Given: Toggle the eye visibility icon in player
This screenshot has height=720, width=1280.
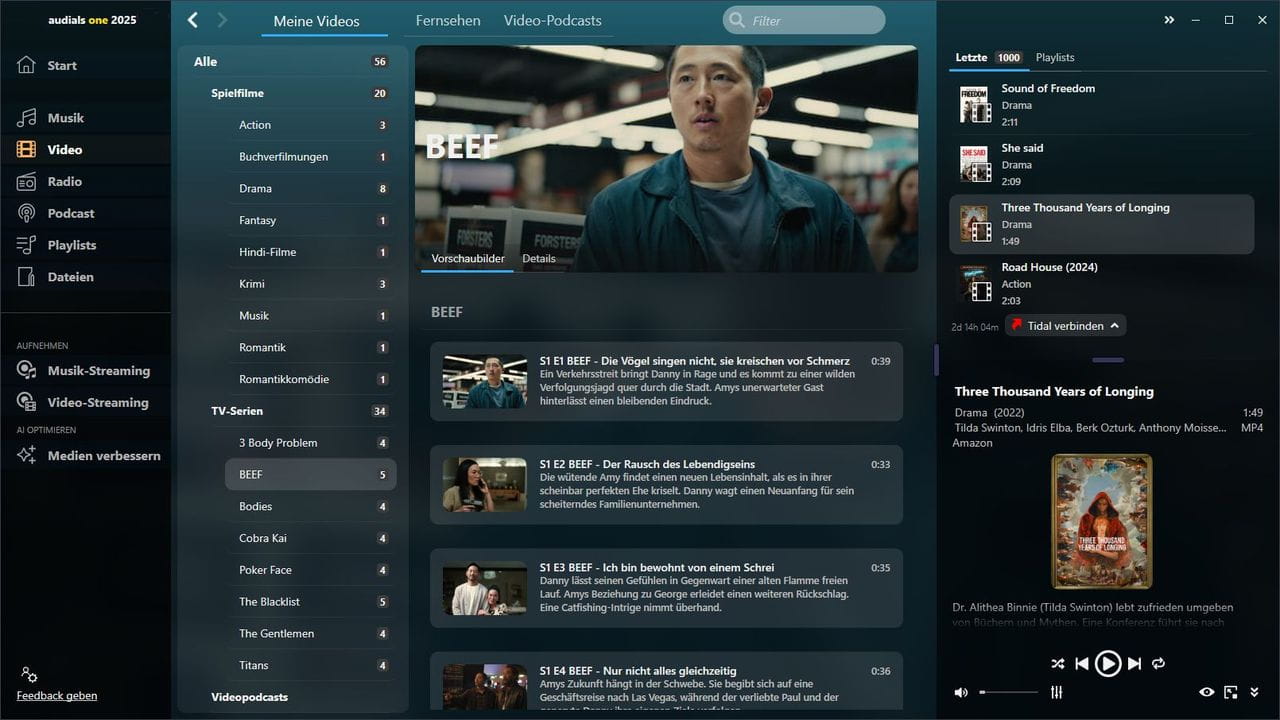Looking at the screenshot, I should click(x=1206, y=692).
